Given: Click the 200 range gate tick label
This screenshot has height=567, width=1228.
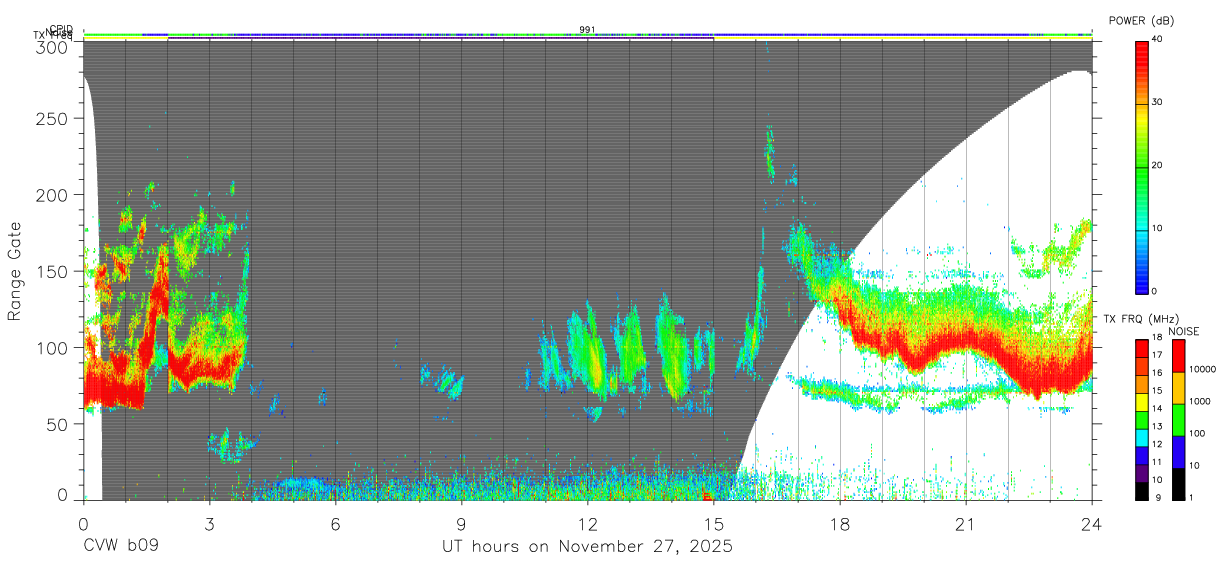Looking at the screenshot, I should 54,195.
